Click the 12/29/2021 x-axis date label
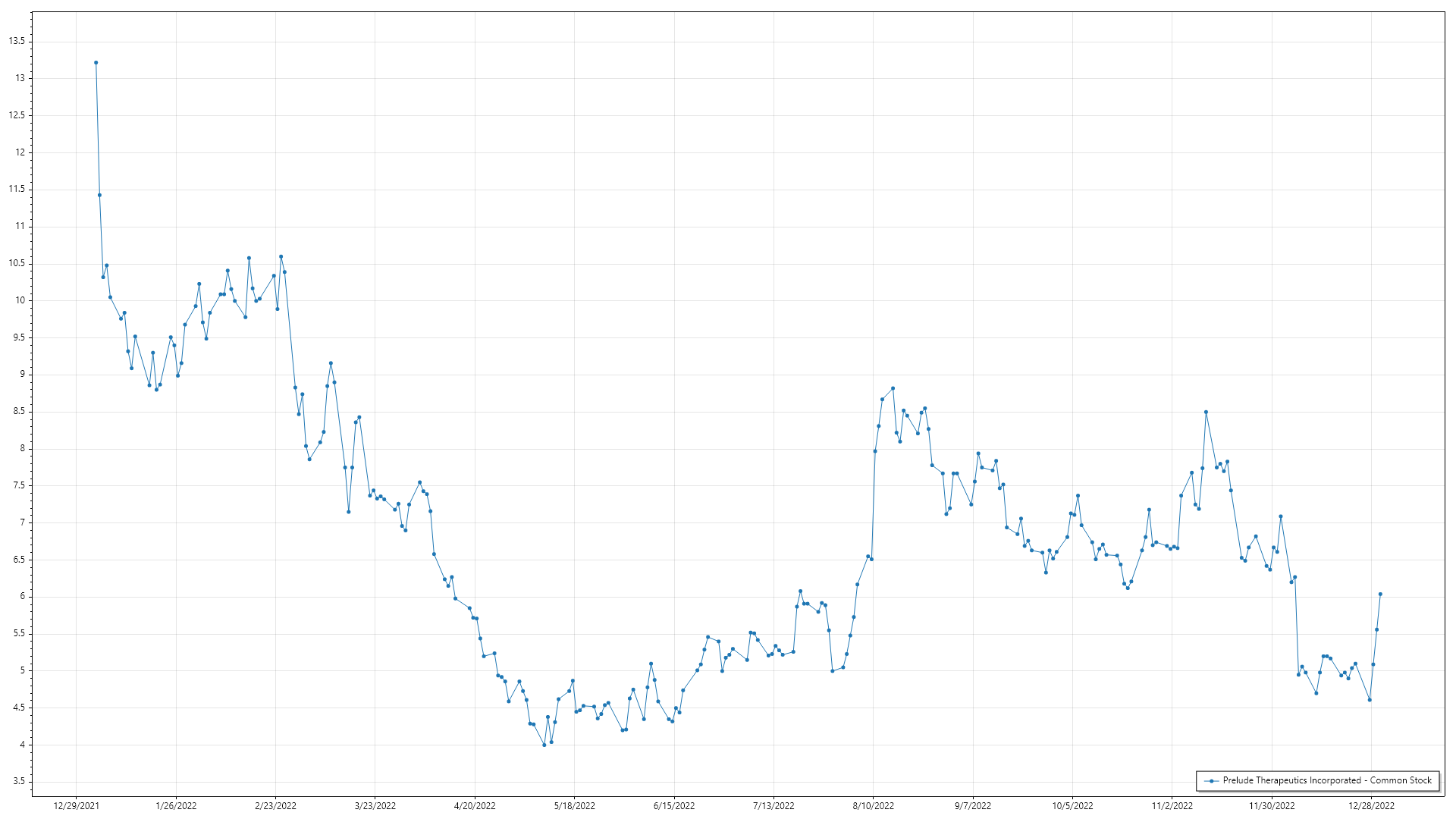The width and height of the screenshot is (1456, 819). [x=76, y=805]
